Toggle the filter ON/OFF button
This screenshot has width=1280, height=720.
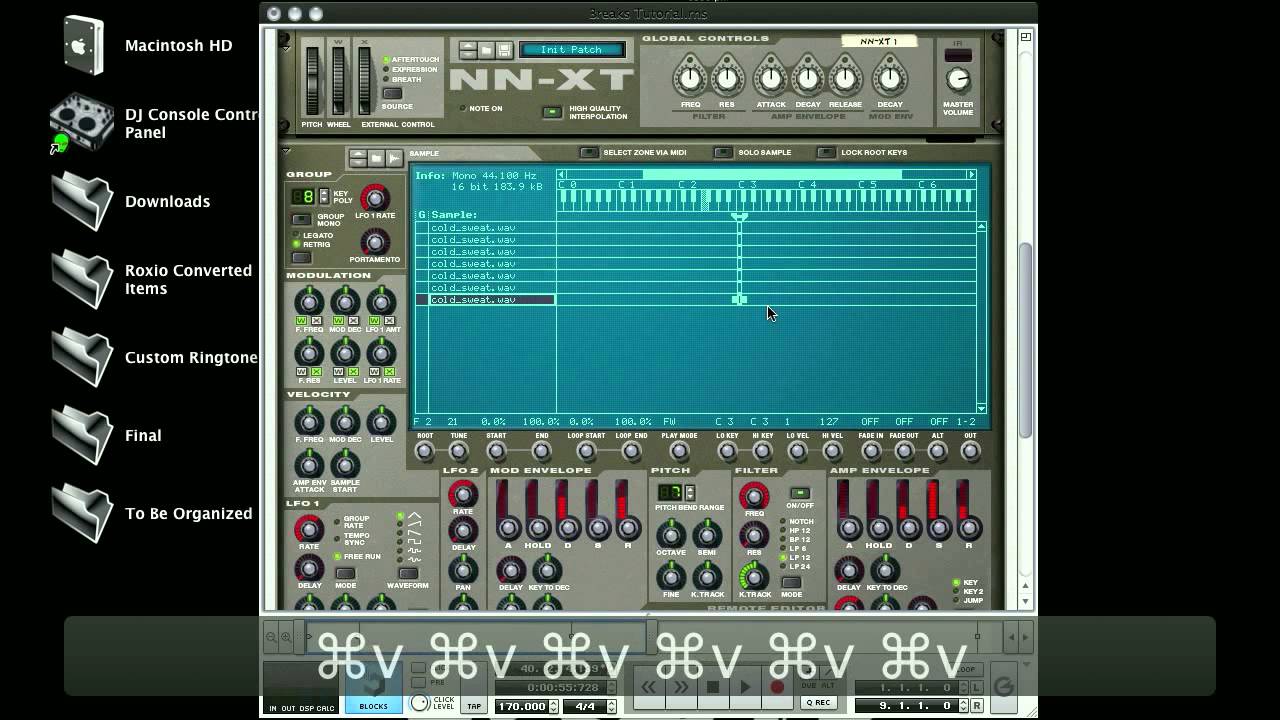tap(799, 493)
